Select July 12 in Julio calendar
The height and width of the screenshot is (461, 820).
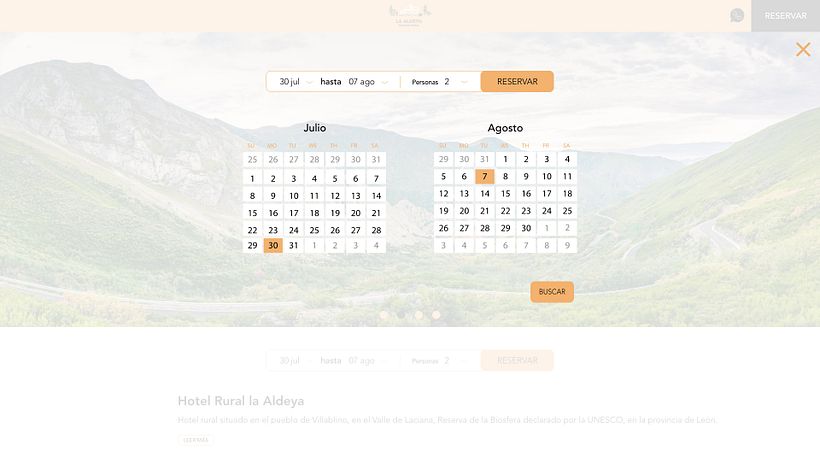[x=335, y=195]
